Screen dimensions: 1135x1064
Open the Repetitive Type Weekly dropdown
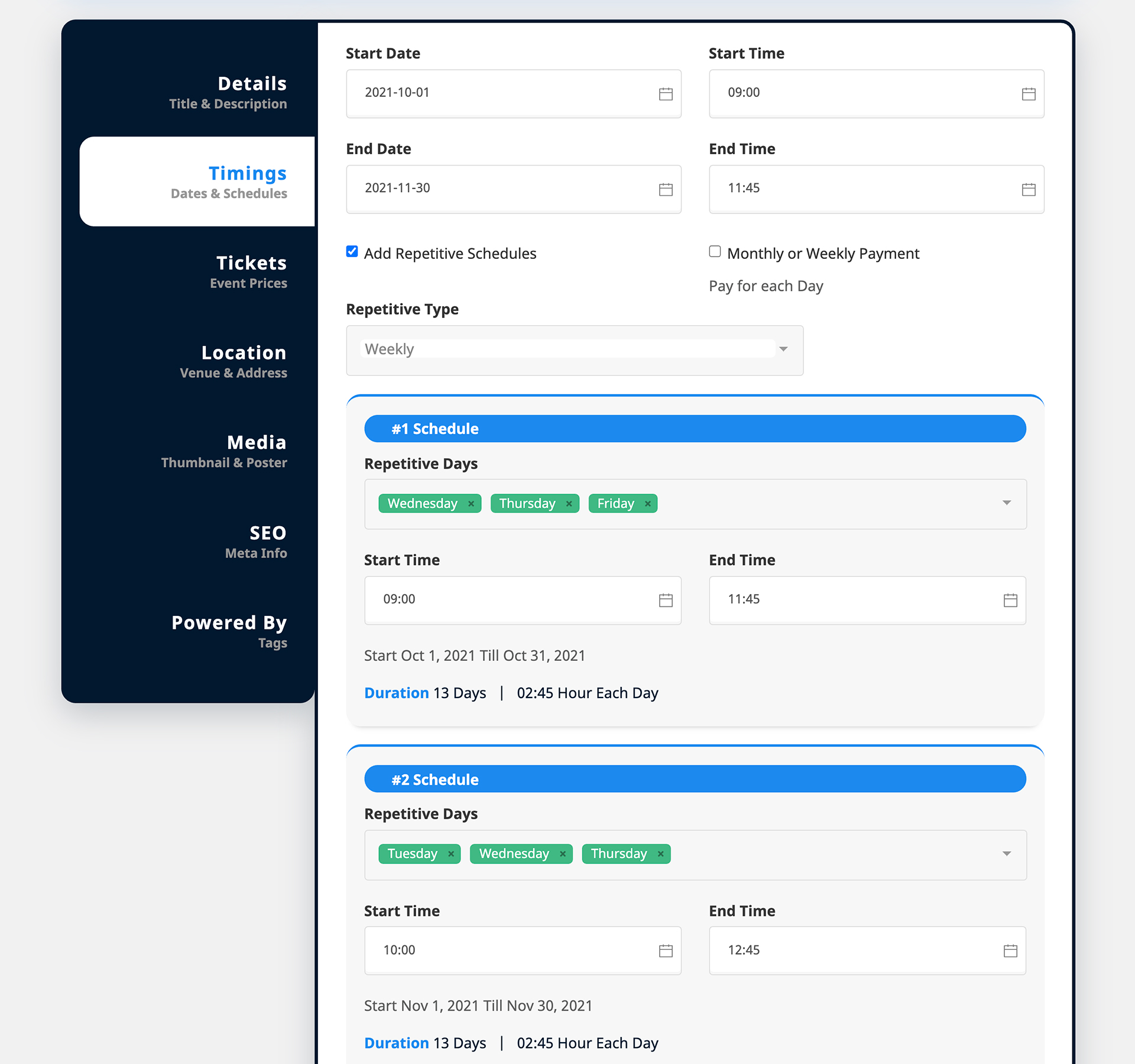pyautogui.click(x=574, y=350)
